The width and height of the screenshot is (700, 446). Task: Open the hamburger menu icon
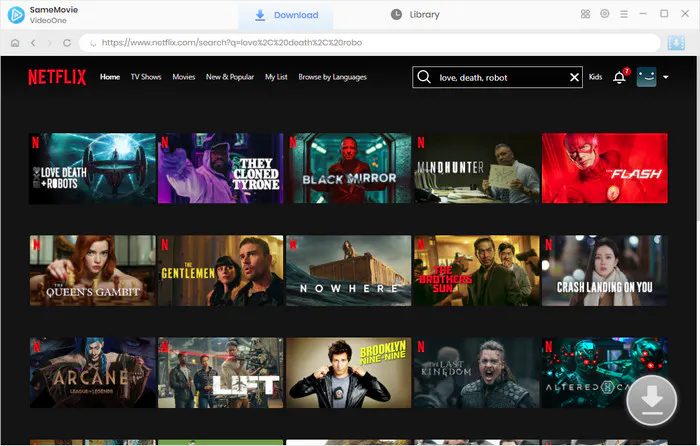coord(624,14)
